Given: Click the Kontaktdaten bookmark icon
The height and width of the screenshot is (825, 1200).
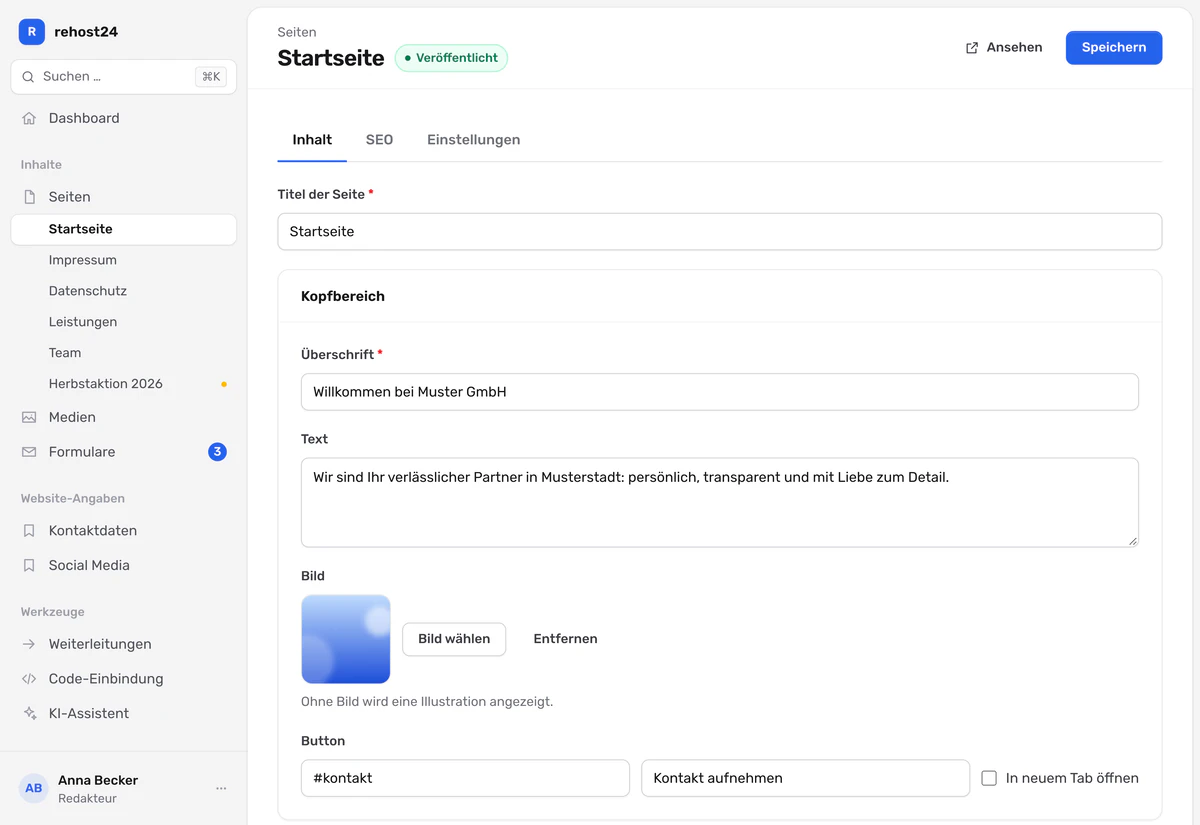Looking at the screenshot, I should click(x=29, y=531).
